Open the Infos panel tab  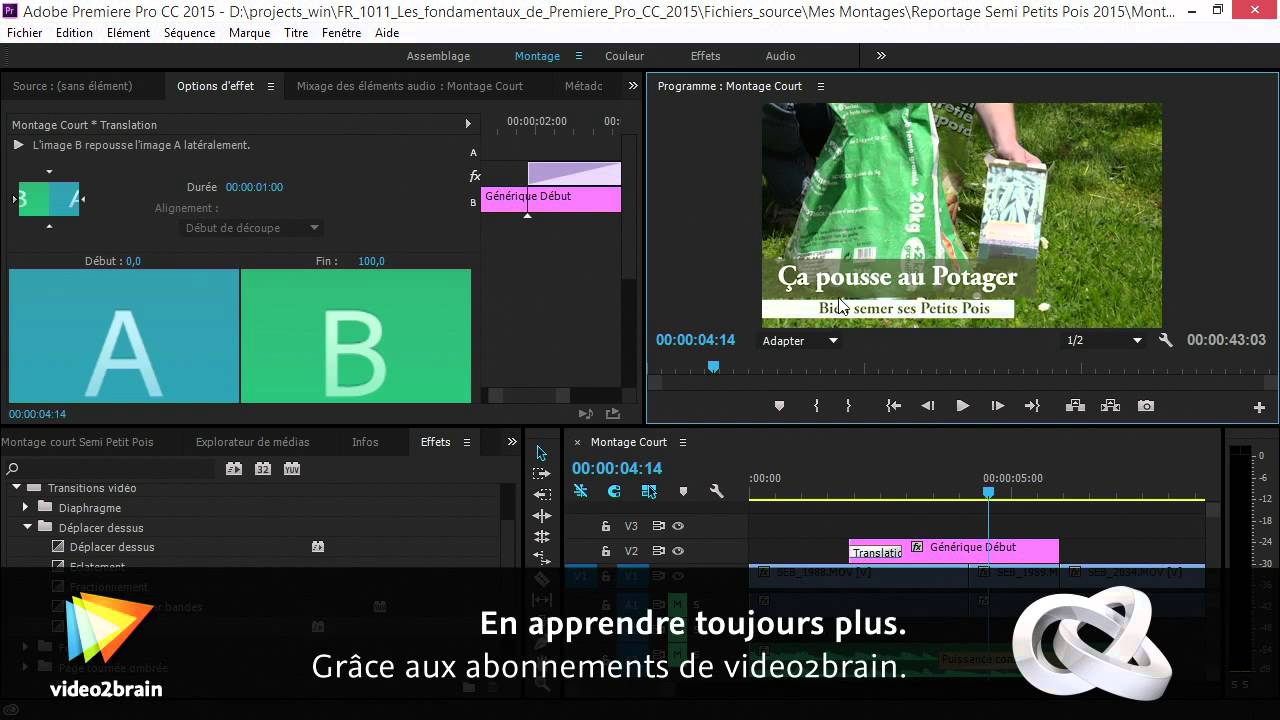[365, 442]
